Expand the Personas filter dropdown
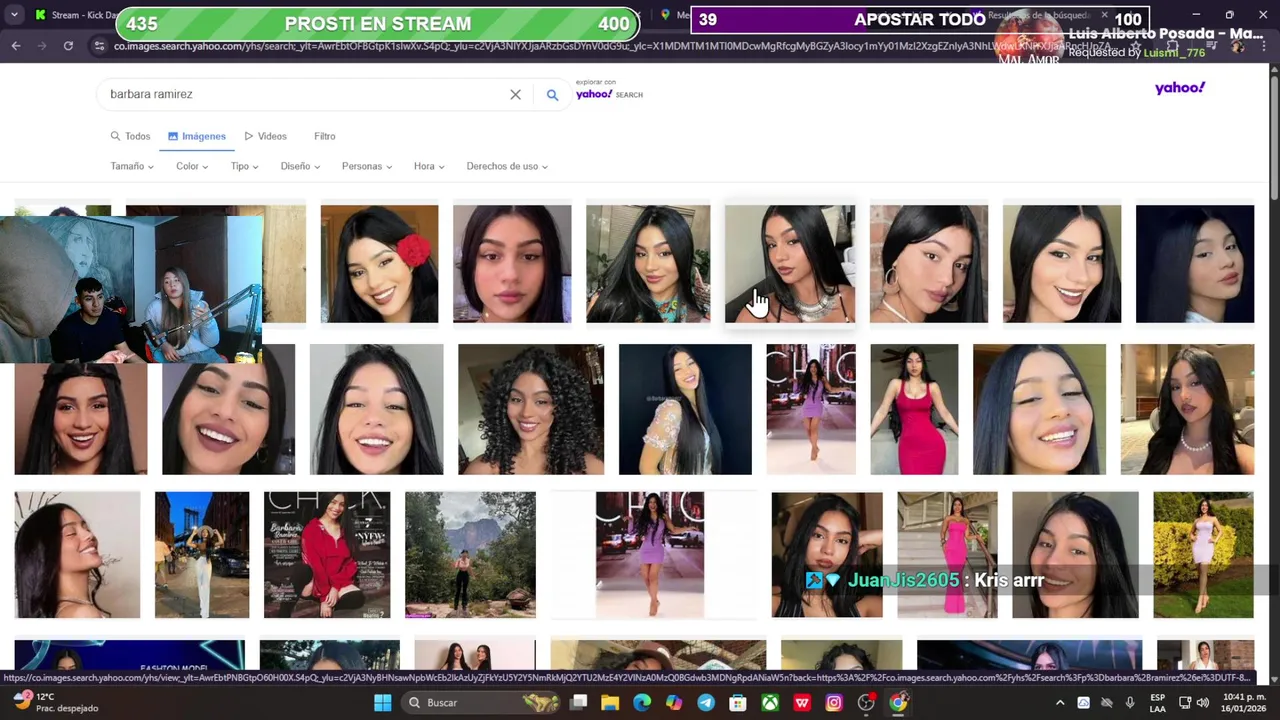The image size is (1280, 720). [367, 166]
